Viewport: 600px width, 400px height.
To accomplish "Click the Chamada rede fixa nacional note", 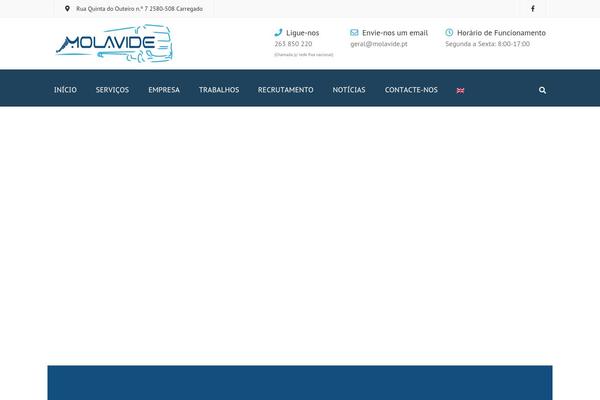I will pyautogui.click(x=304, y=55).
